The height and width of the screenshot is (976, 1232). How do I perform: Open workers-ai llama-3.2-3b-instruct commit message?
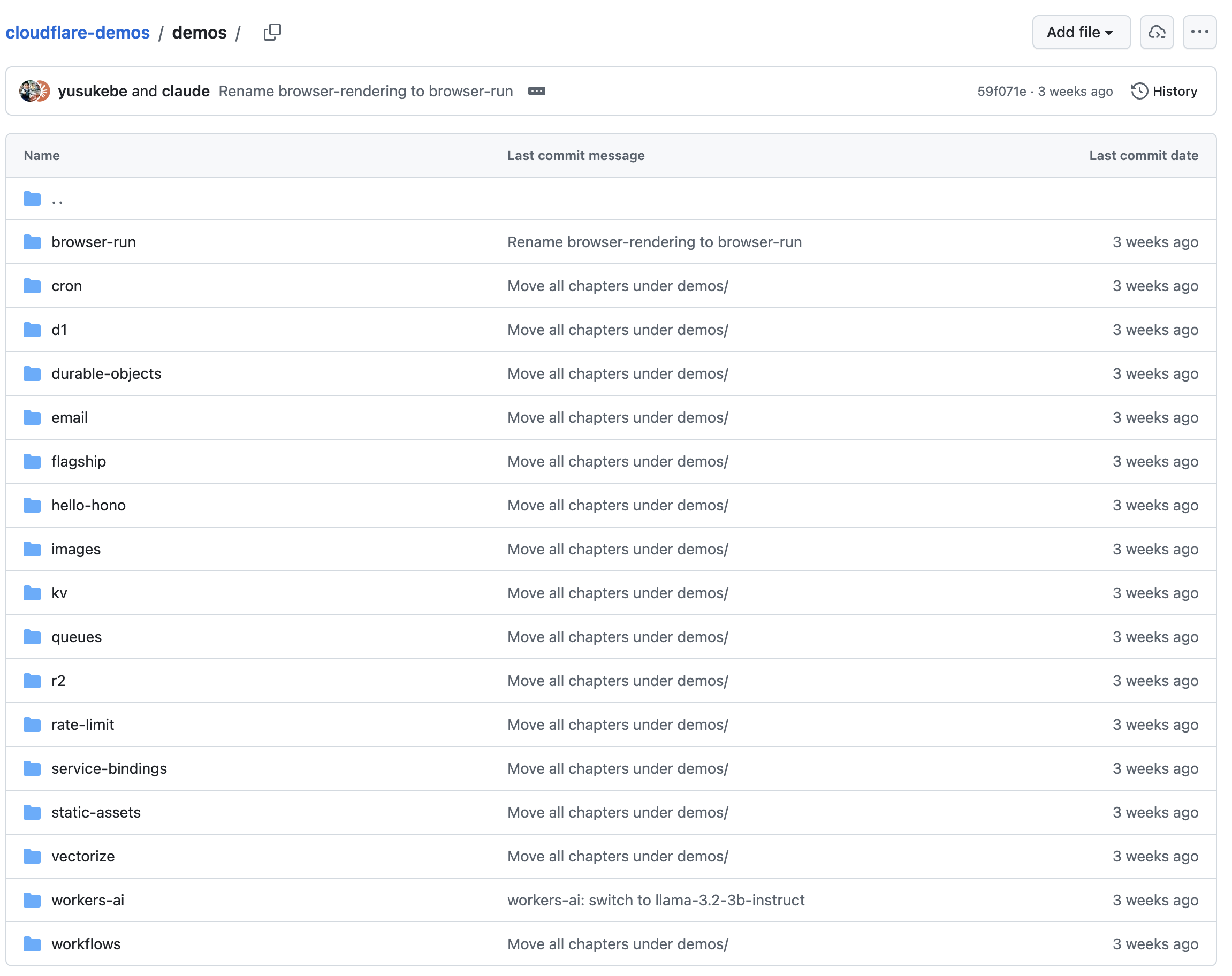pos(656,901)
